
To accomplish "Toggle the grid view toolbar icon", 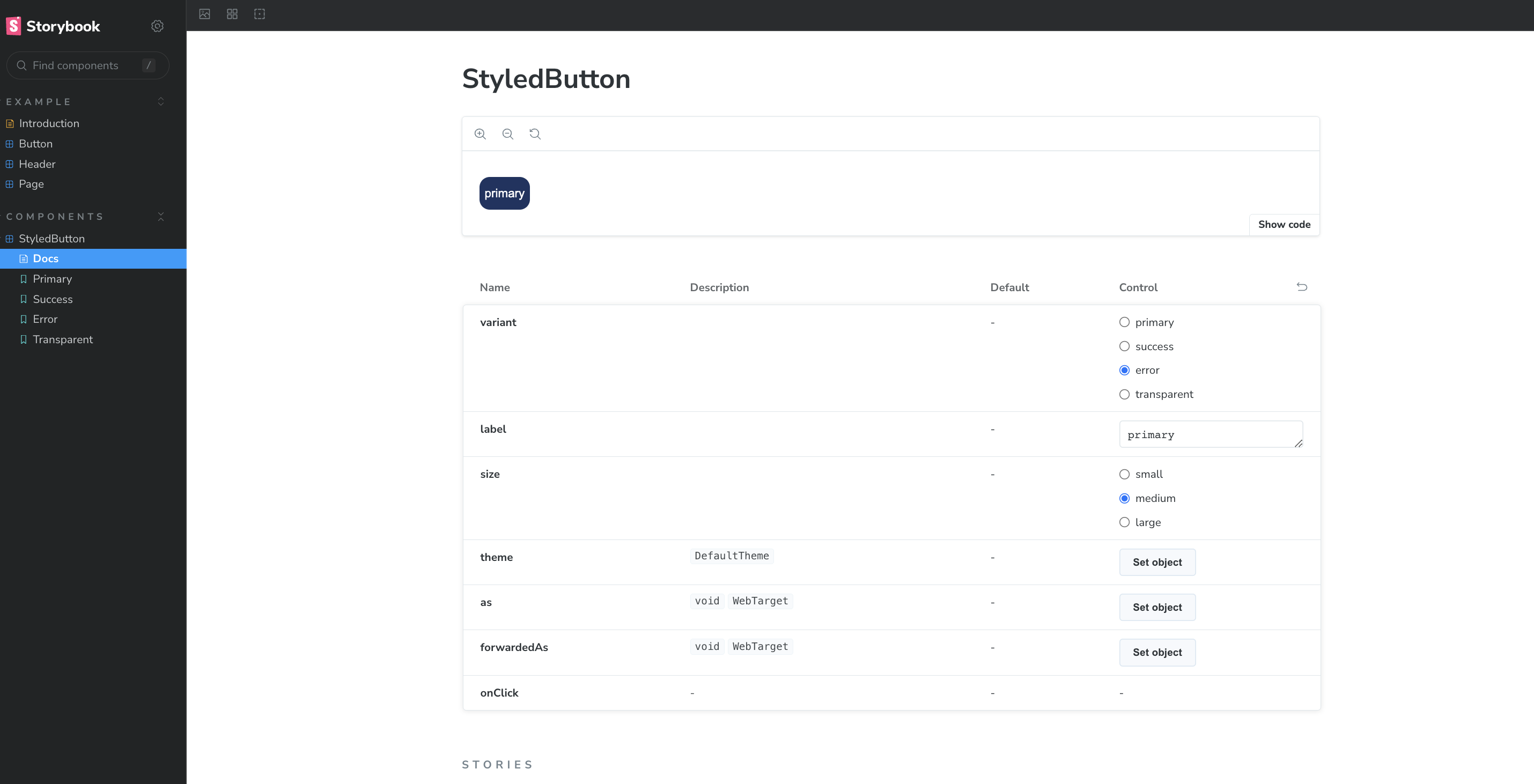I will click(232, 14).
